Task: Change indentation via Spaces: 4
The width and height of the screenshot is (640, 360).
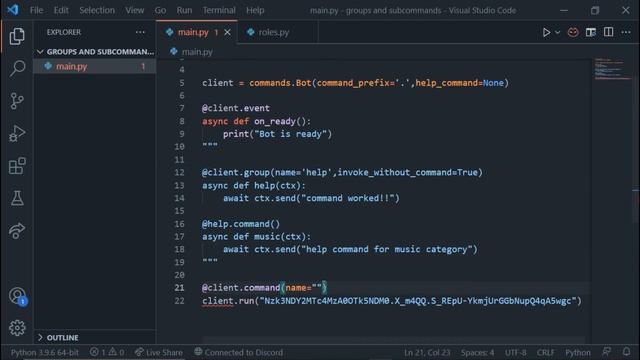Action: tap(477, 352)
